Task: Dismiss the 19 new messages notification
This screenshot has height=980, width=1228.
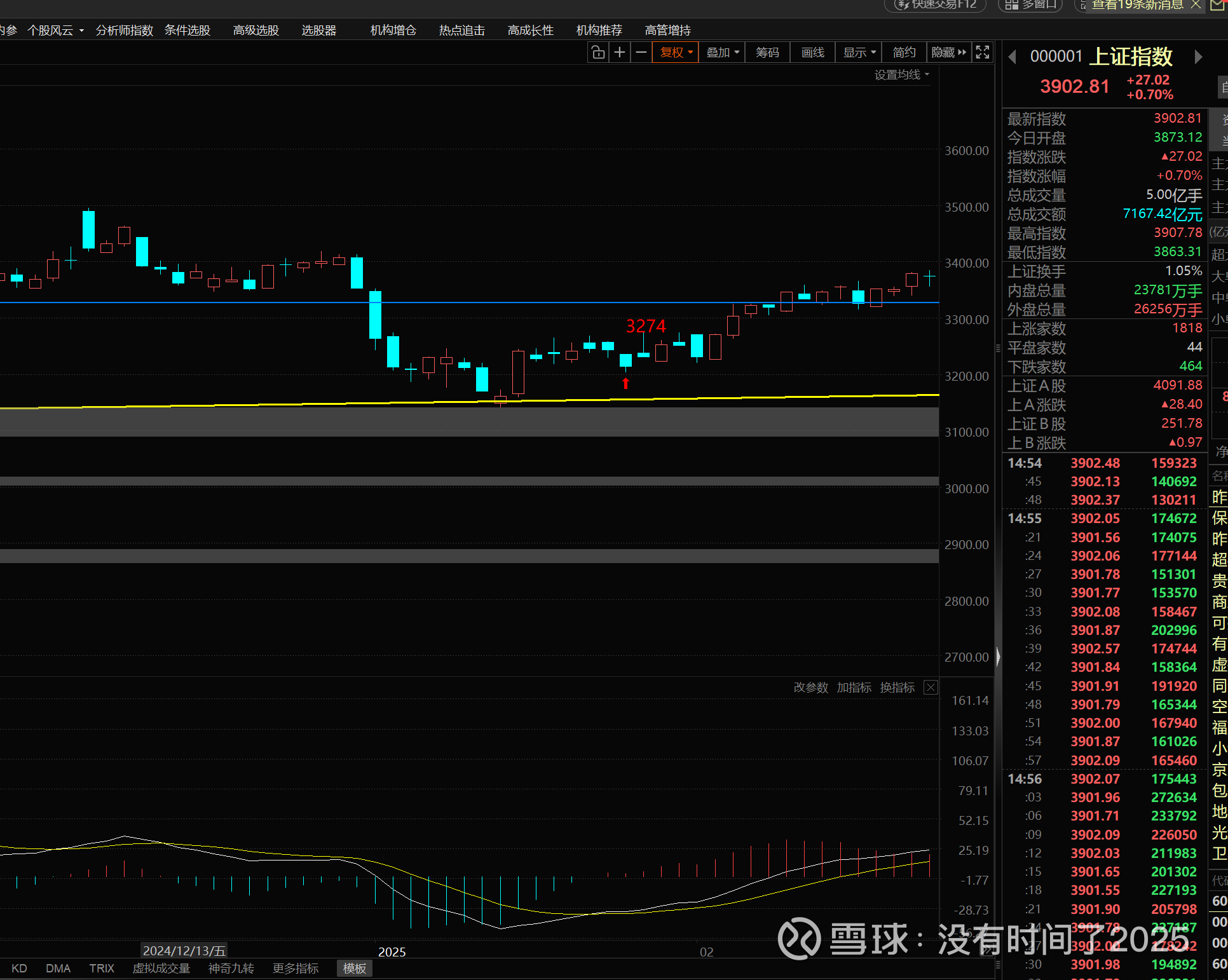Action: click(1196, 5)
